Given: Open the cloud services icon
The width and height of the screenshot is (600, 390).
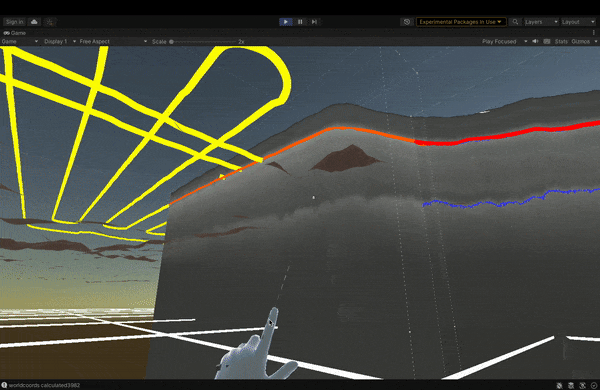Looking at the screenshot, I should [x=34, y=22].
